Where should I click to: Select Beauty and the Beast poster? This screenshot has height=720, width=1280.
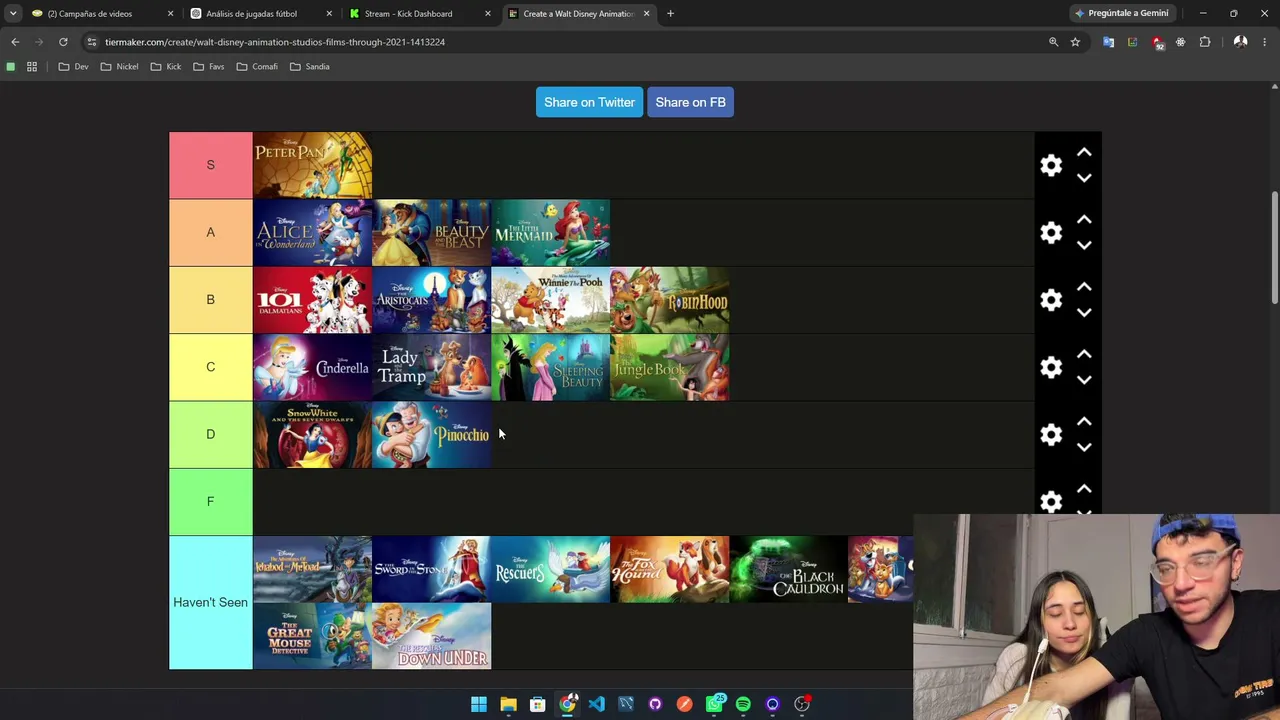[x=431, y=232]
